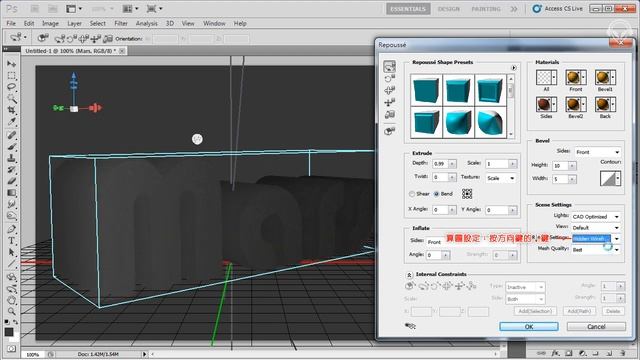Toggle Quick Mask mode at toolbox bottom
The height and width of the screenshot is (360, 640).
pyautogui.click(x=11, y=349)
